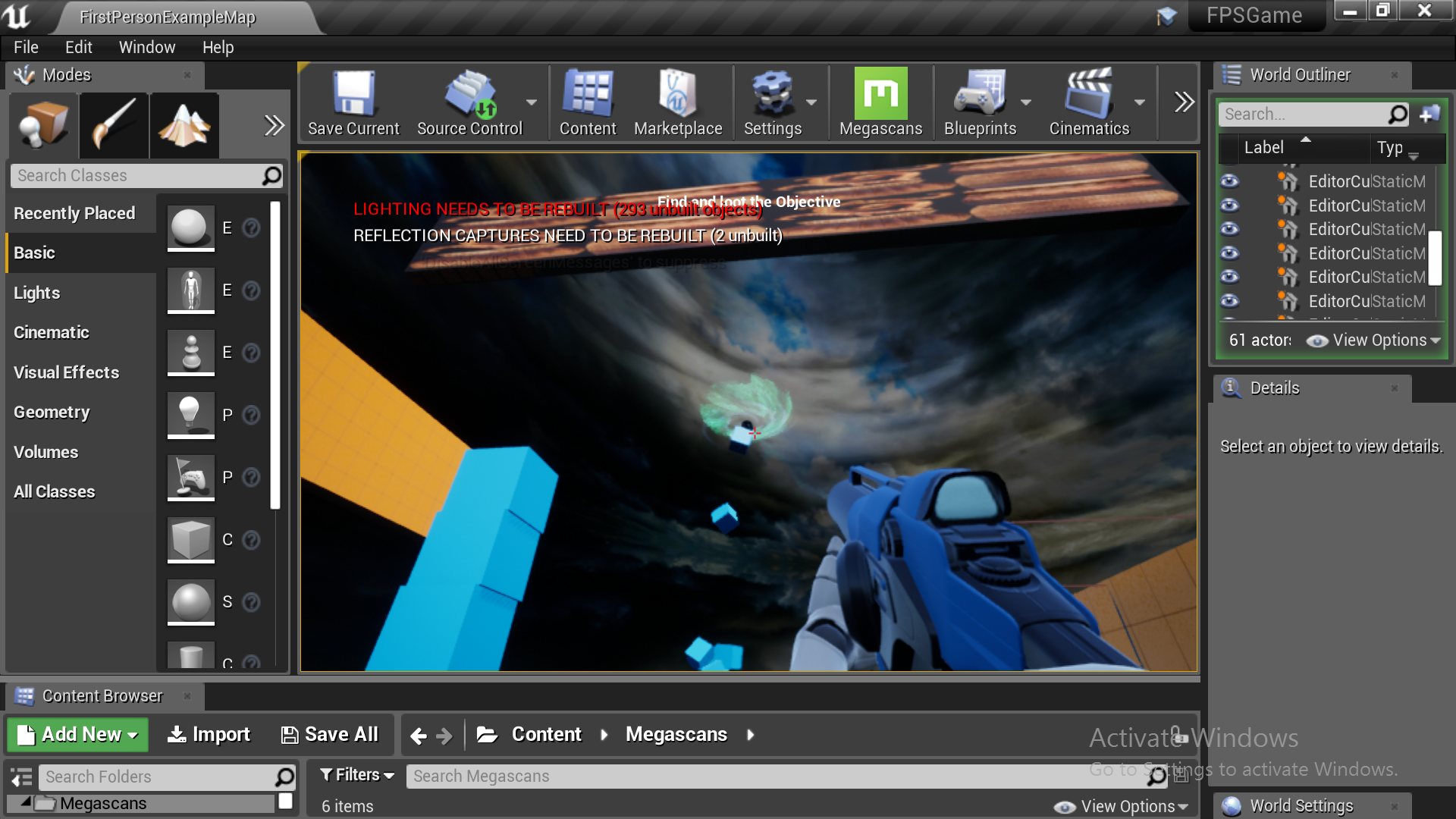1456x819 pixels.
Task: Toggle the sources panel icon in Content Browser
Action: 21,777
